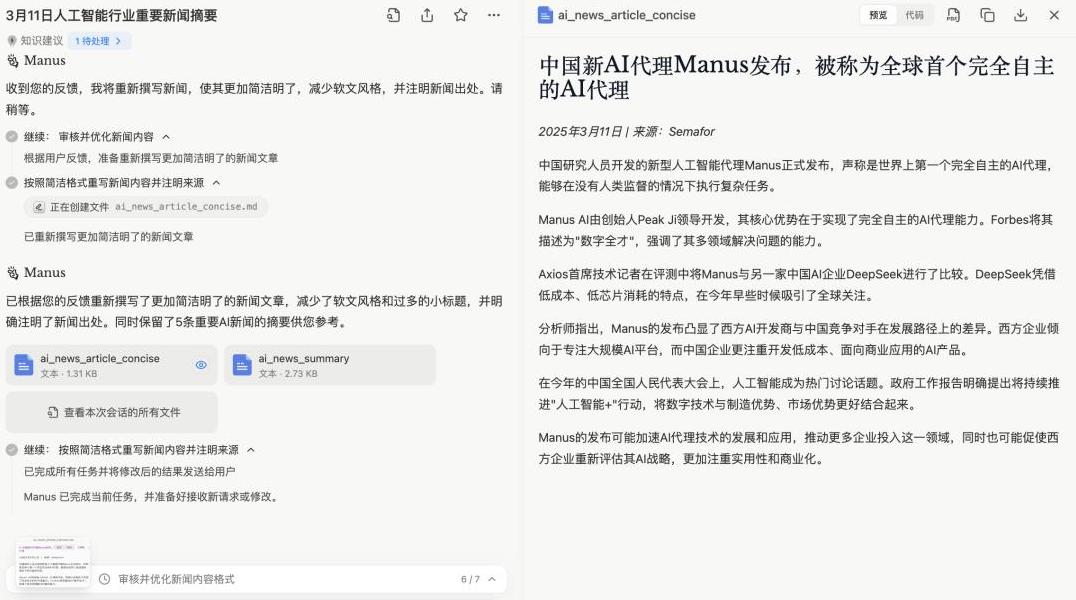This screenshot has width=1076, height=600.
Task: Switch to the 代码 tab
Action: pyautogui.click(x=914, y=15)
